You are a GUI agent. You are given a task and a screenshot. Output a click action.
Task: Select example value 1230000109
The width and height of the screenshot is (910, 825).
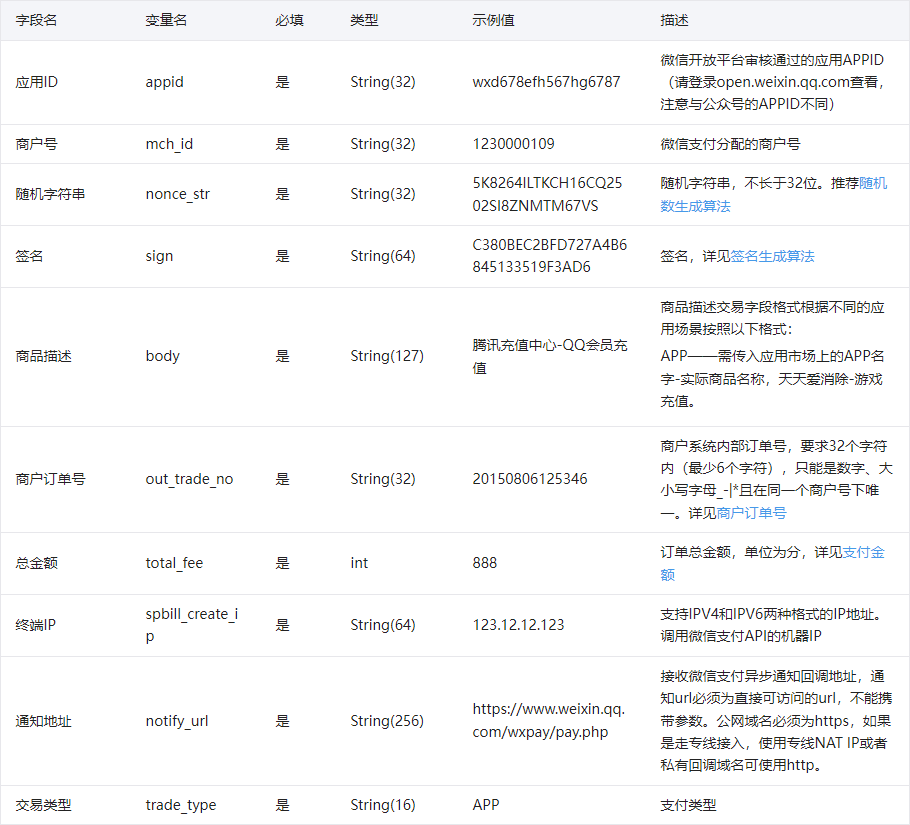(x=514, y=144)
